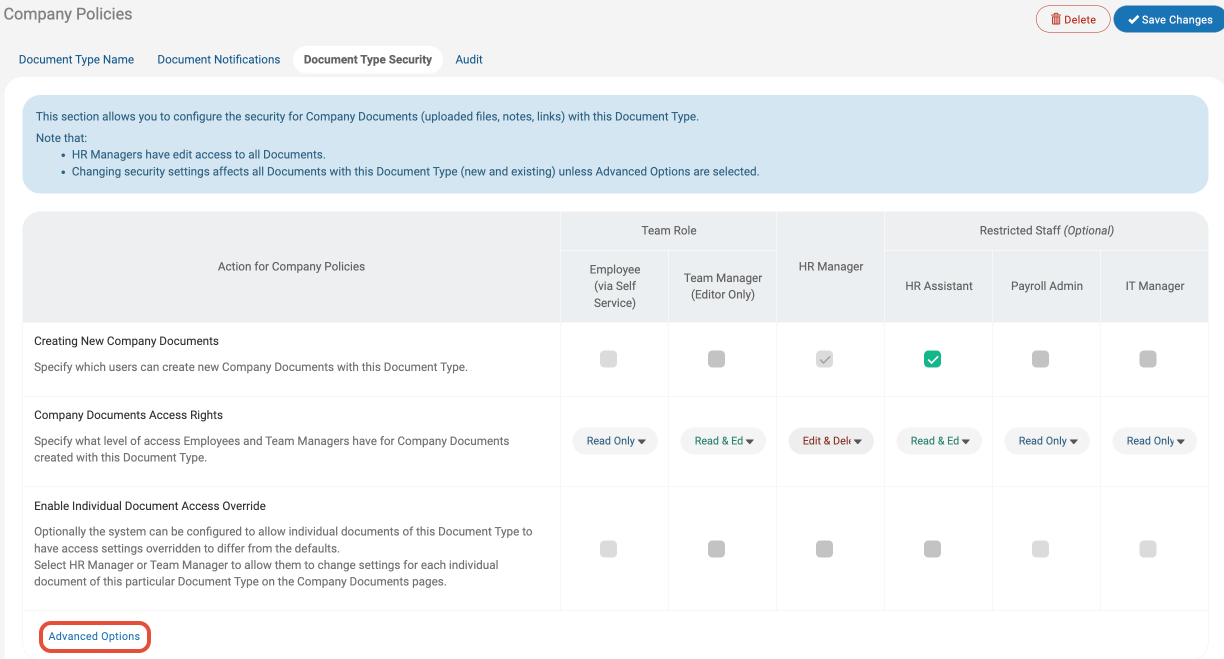Open the Advanced Options link

coord(94,636)
